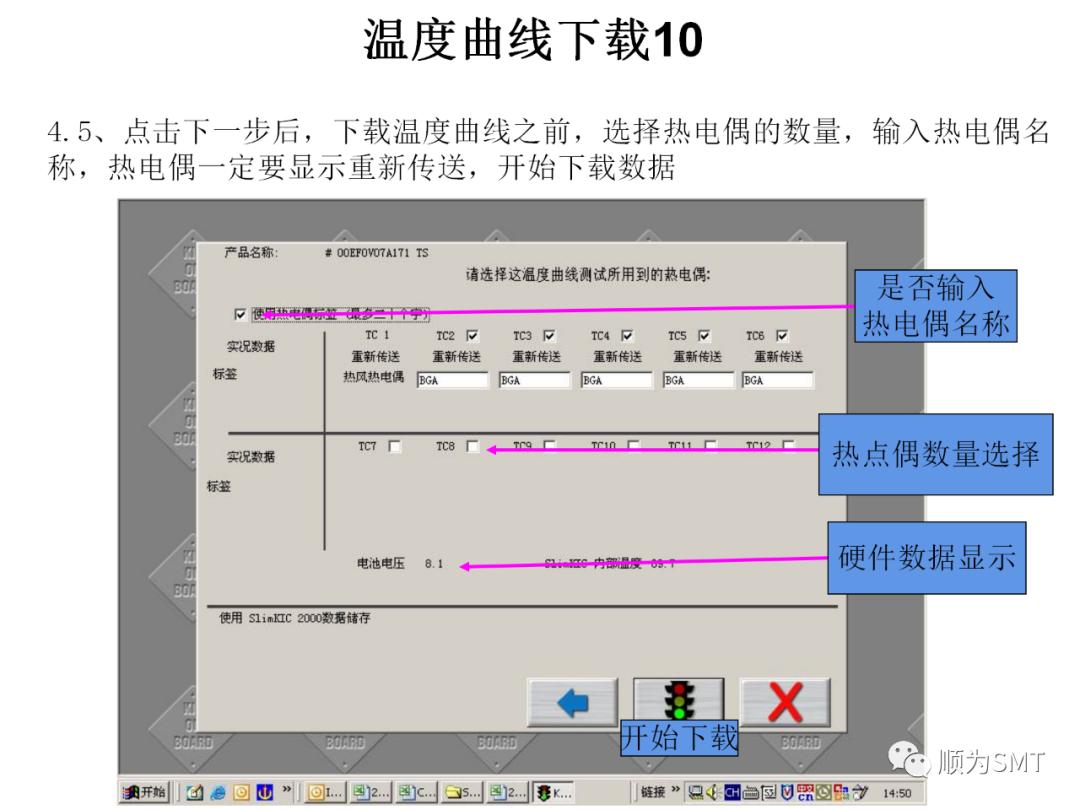Image resolution: width=1080 pixels, height=810 pixels.
Task: Click the 使用 SlimKIC 2000数据储存 text
Action: [295, 619]
